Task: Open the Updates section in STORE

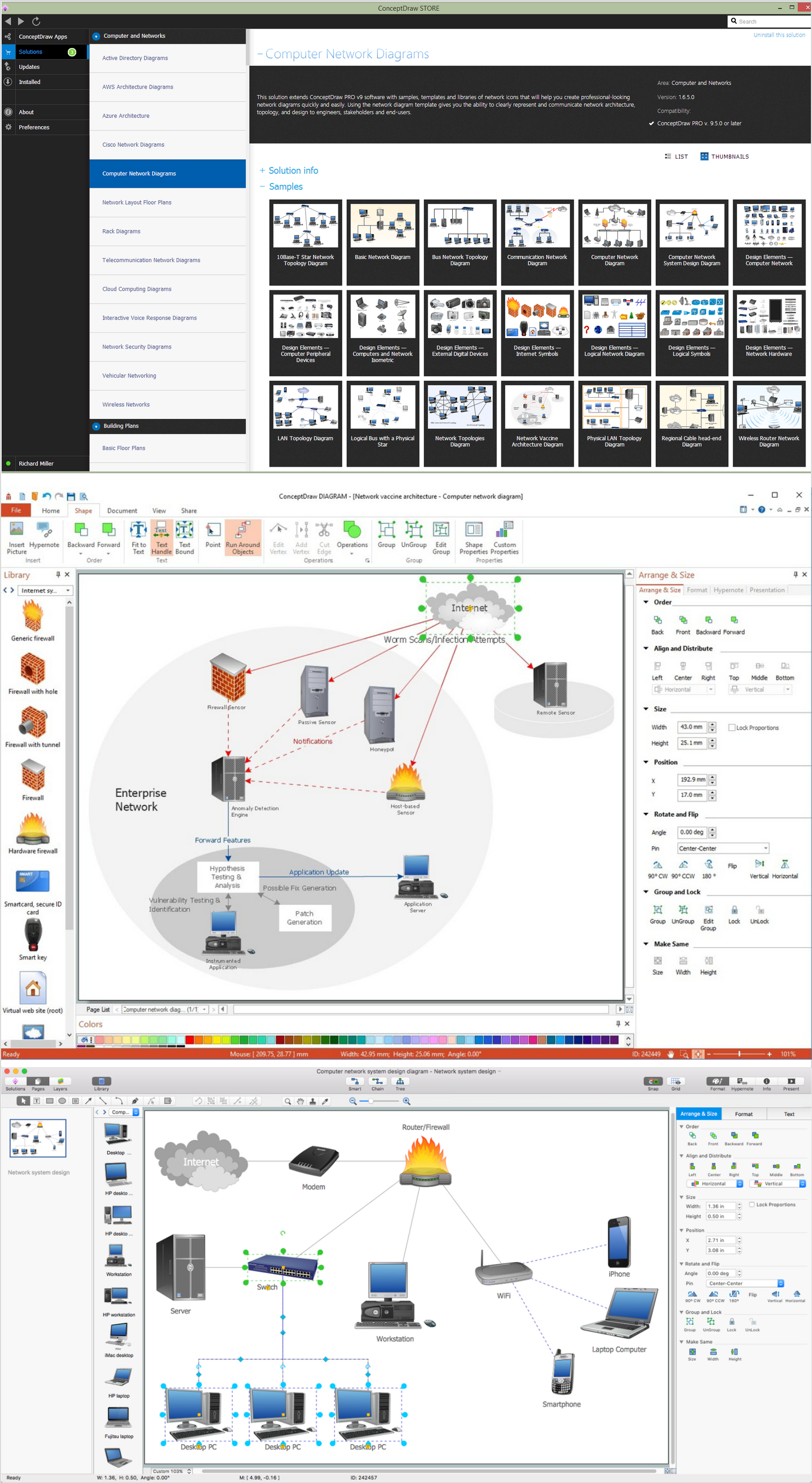Action: [45, 67]
